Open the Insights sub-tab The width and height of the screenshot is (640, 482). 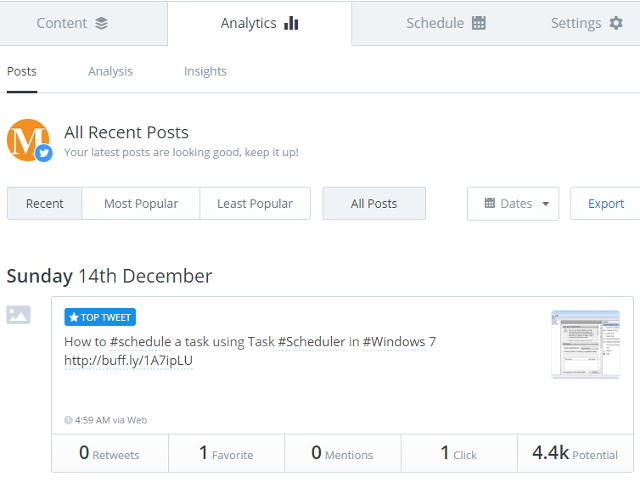[205, 71]
